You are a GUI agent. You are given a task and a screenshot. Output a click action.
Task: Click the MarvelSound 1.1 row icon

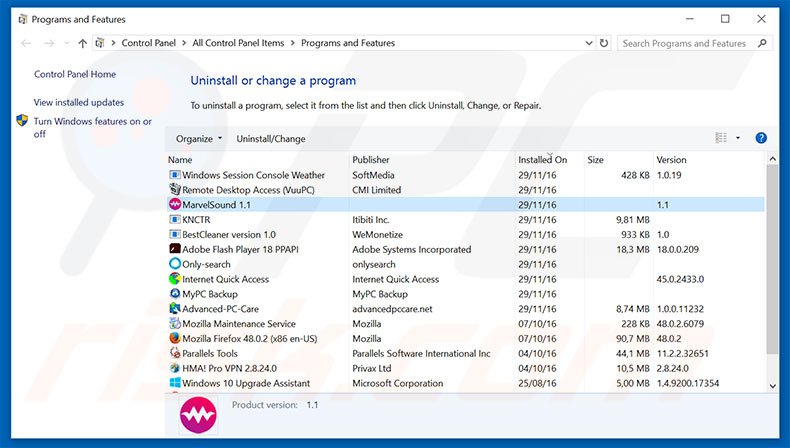pos(175,205)
